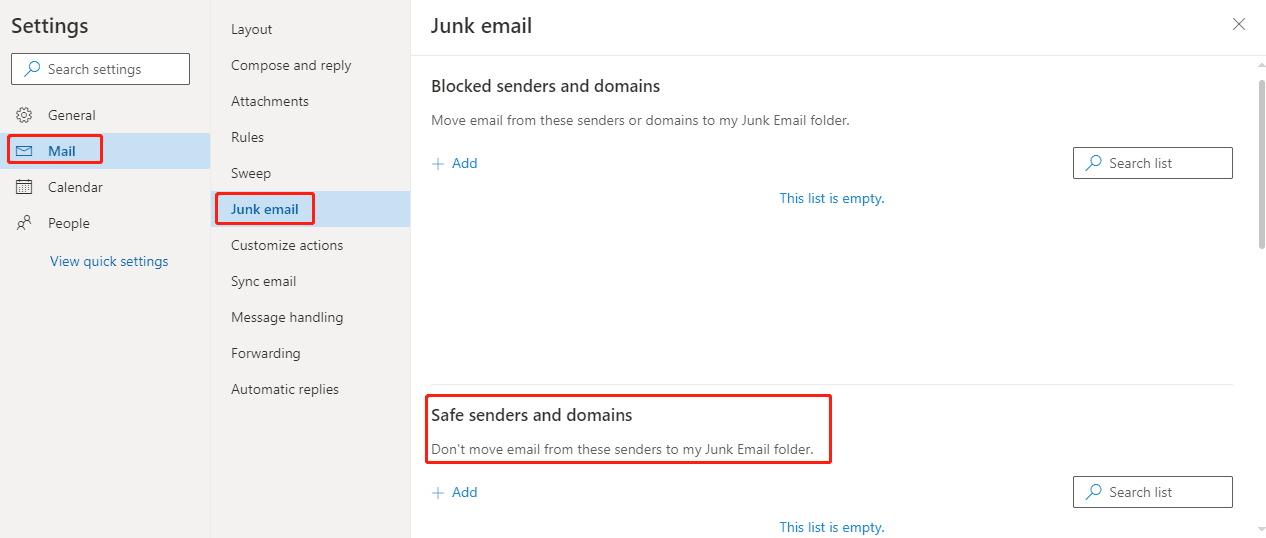This screenshot has width=1266, height=538.
Task: Close the Junk email settings panel
Action: click(x=1239, y=24)
